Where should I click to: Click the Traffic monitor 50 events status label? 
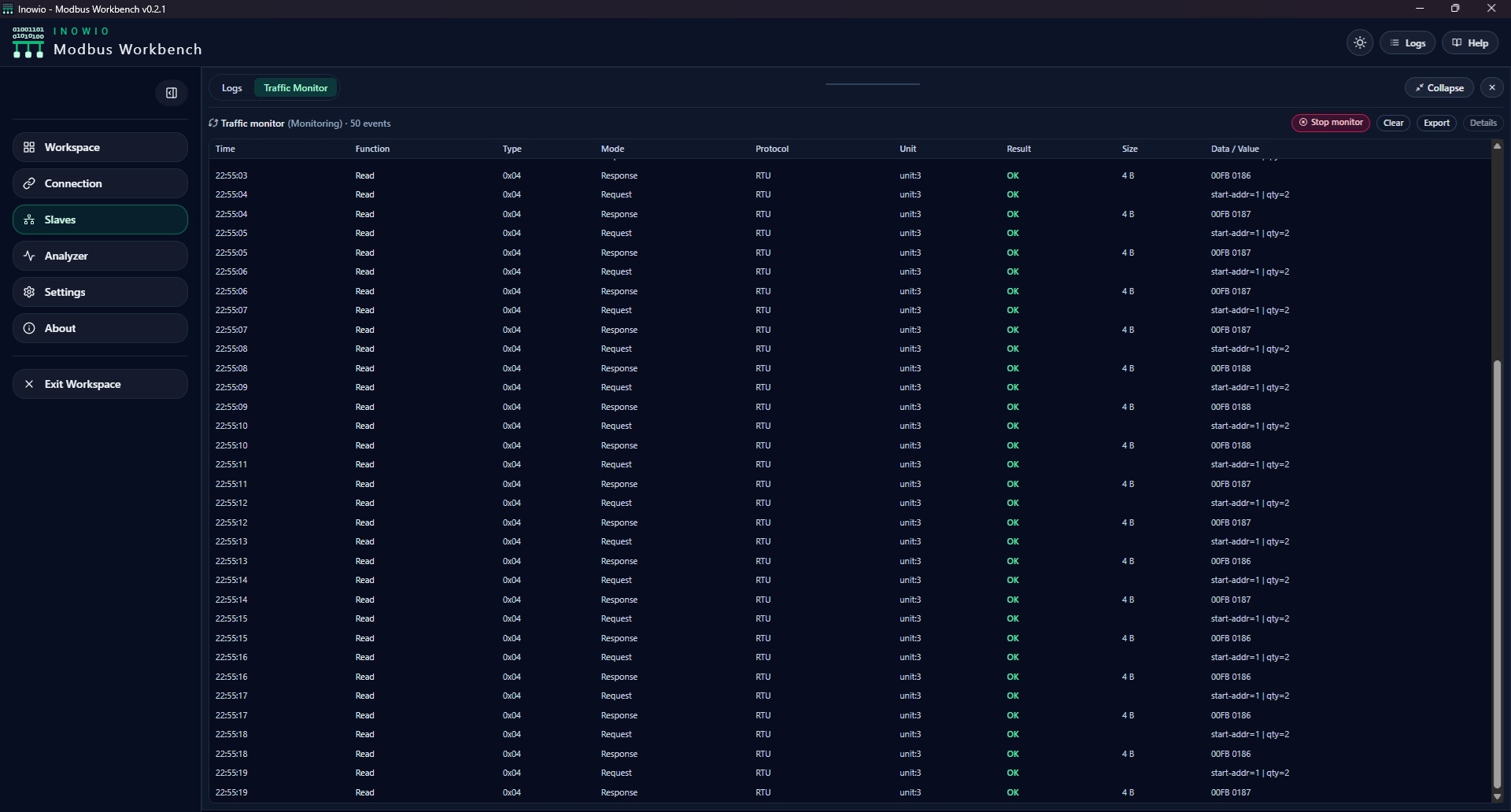(300, 124)
